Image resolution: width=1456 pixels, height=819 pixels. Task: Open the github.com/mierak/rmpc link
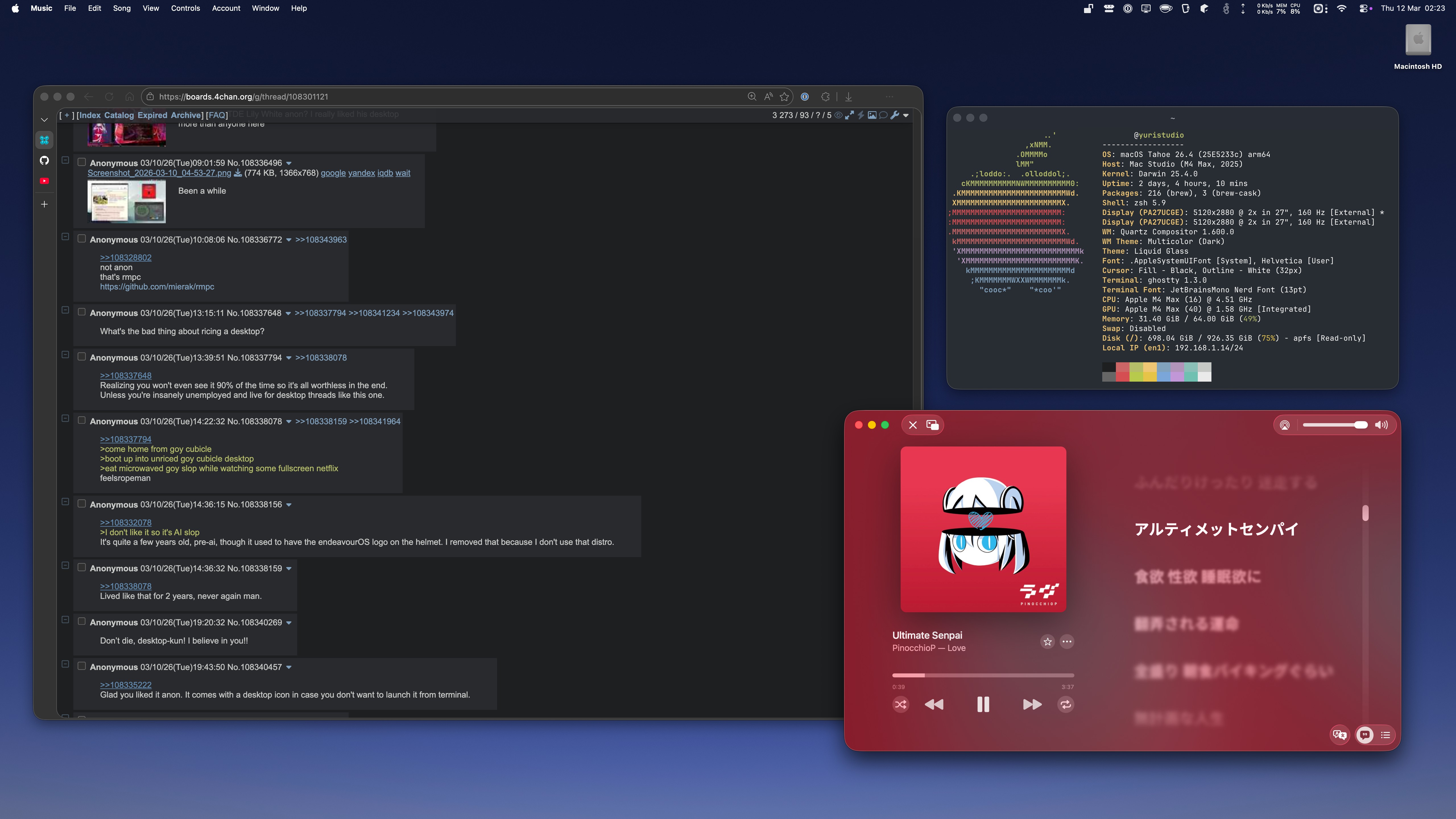click(x=157, y=287)
